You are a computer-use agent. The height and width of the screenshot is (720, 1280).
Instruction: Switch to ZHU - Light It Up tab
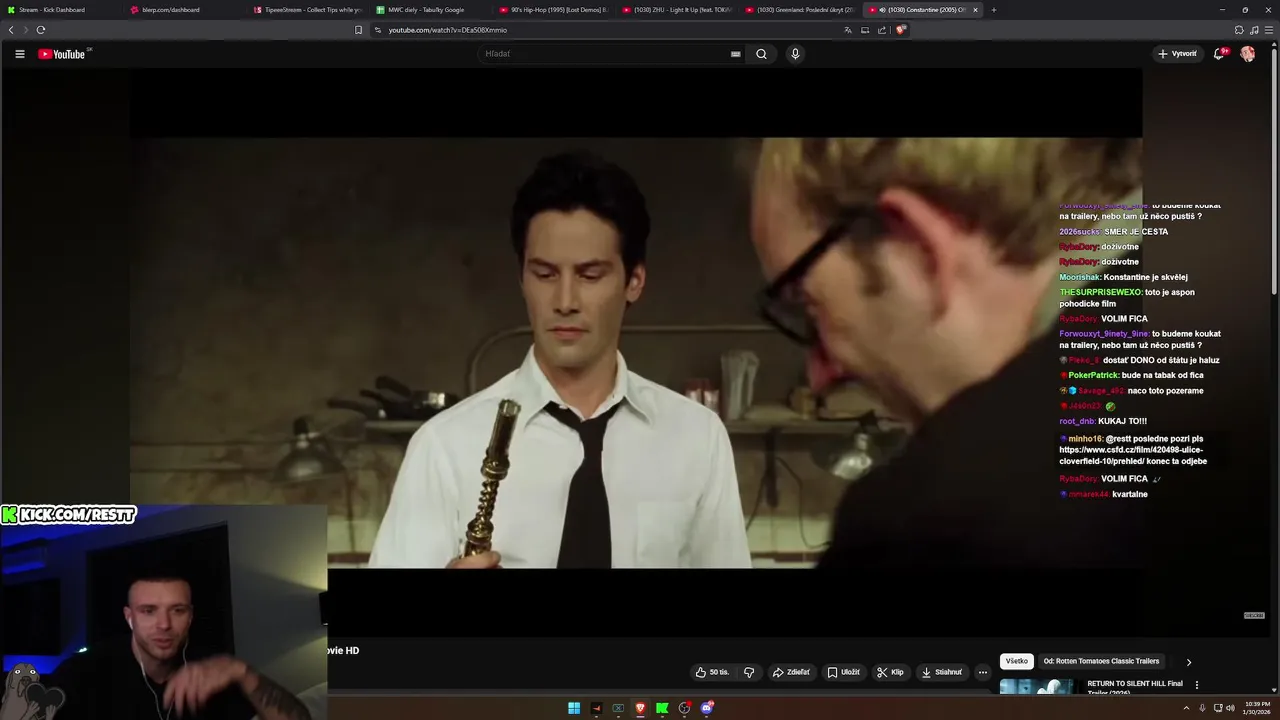(677, 10)
